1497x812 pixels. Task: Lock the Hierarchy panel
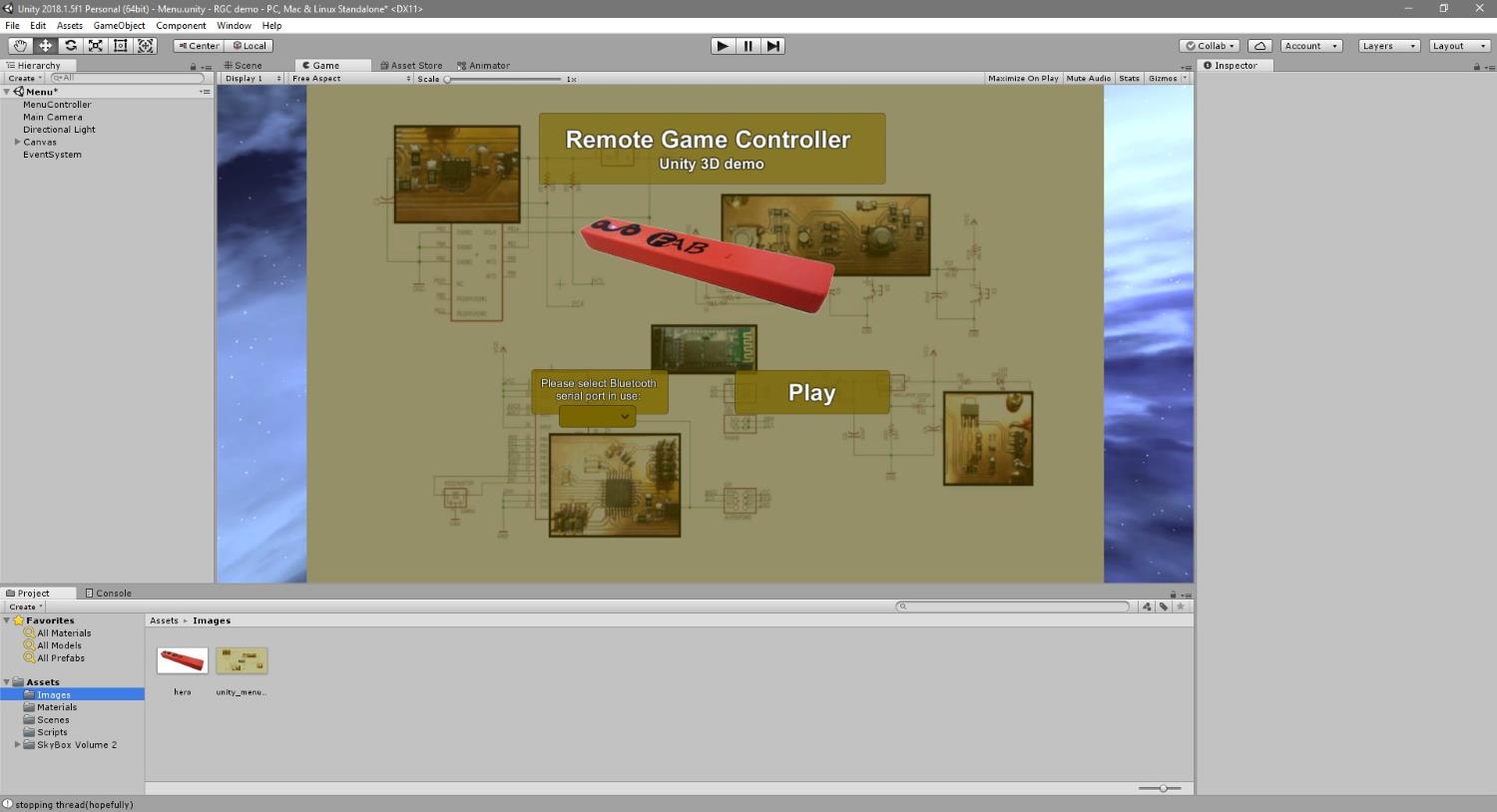(194, 67)
